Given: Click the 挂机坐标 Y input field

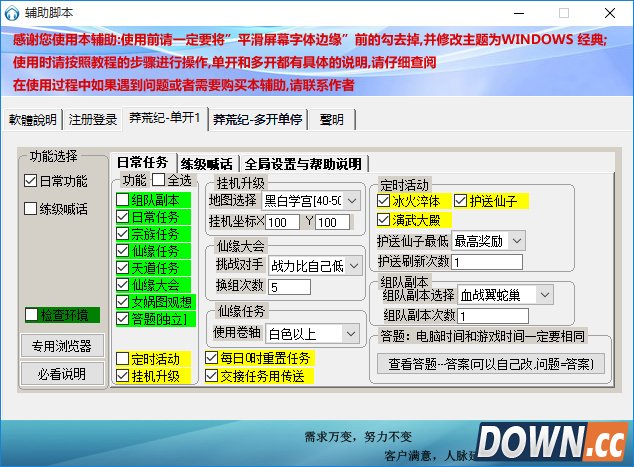Looking at the screenshot, I should [x=333, y=222].
